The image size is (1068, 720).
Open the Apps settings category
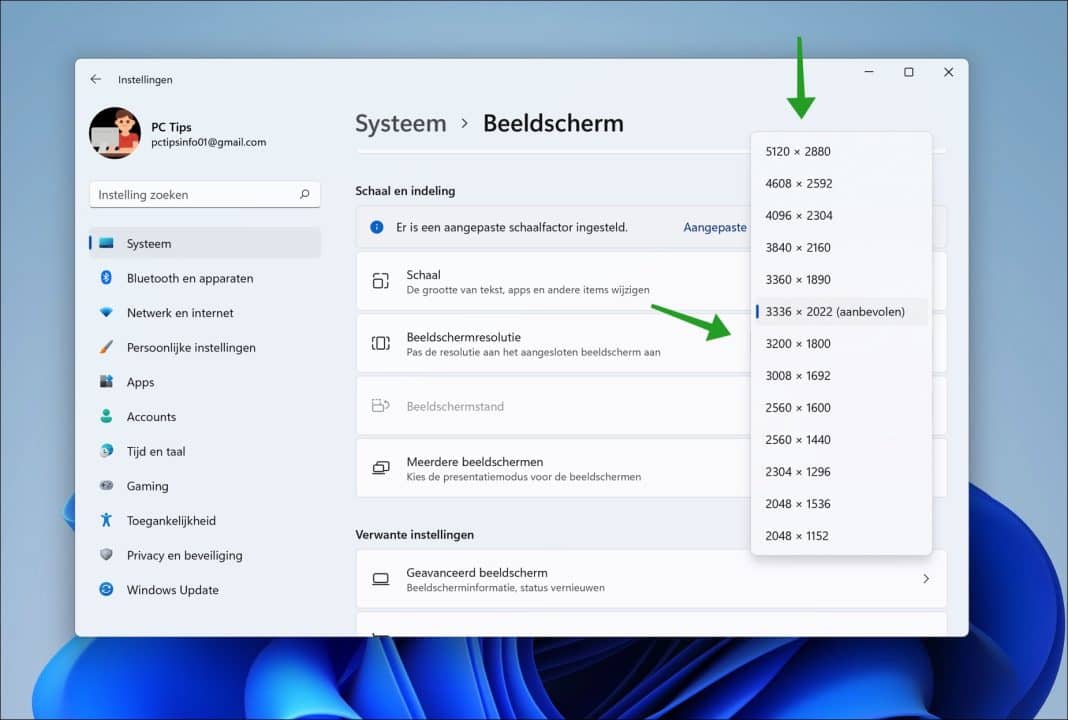(205, 382)
